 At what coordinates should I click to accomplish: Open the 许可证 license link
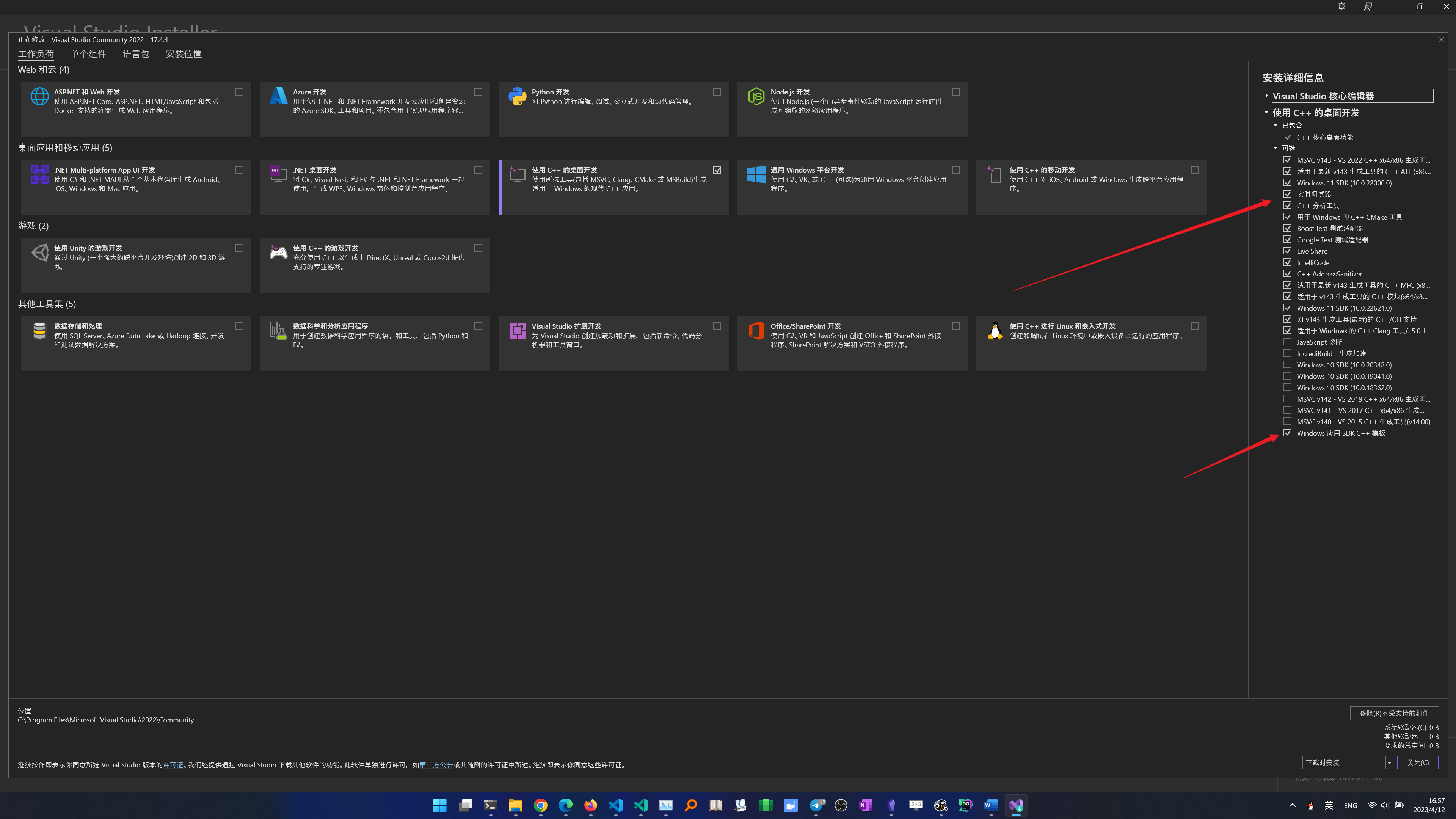(x=173, y=765)
